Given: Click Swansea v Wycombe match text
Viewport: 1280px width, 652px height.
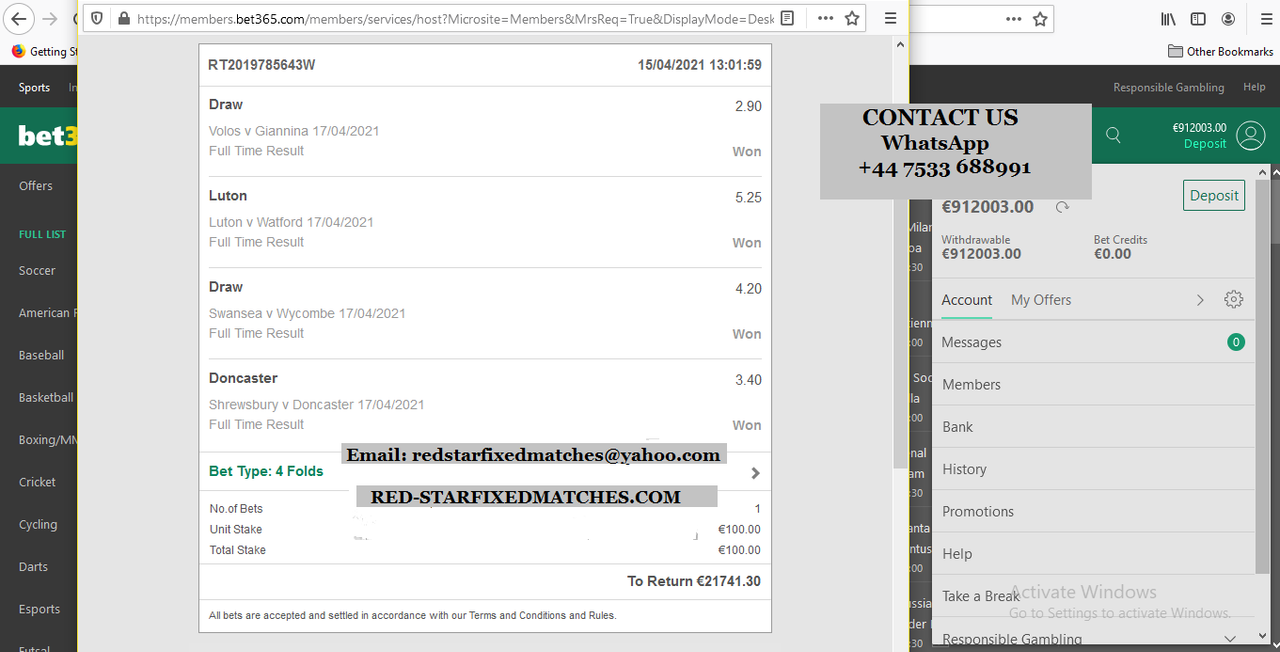Looking at the screenshot, I should click(x=307, y=313).
